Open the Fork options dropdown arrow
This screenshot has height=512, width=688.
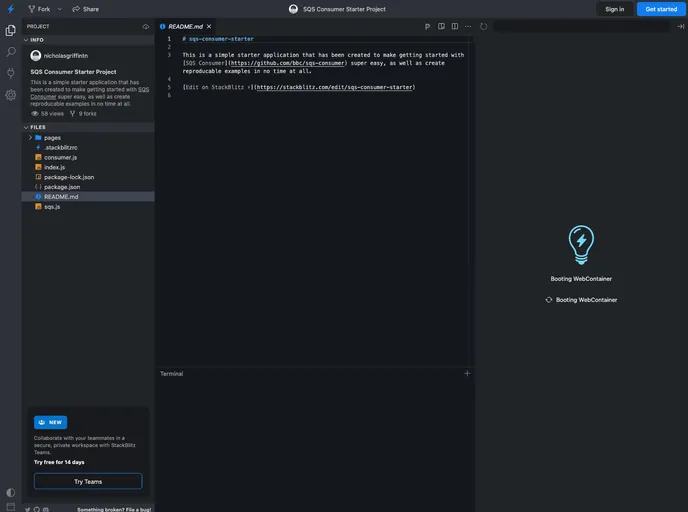[60, 9]
